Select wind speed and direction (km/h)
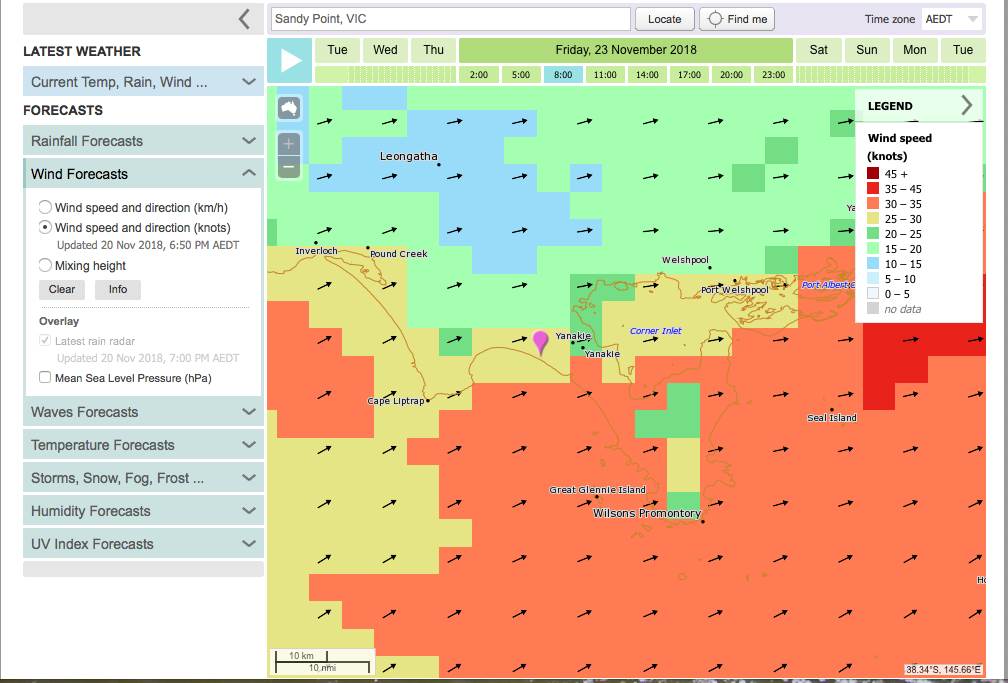This screenshot has width=1008, height=683. tap(45, 208)
